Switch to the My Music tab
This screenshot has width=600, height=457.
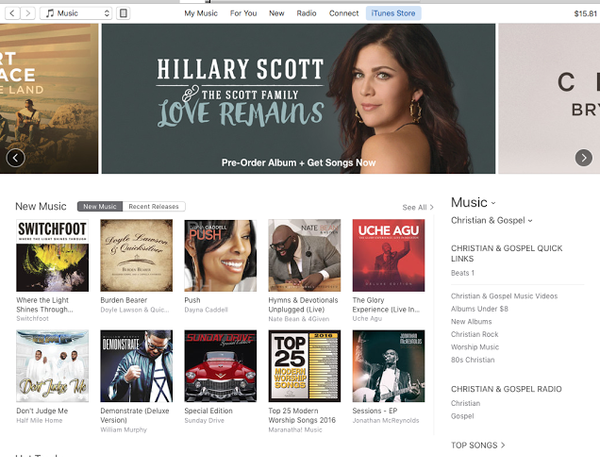(x=201, y=13)
